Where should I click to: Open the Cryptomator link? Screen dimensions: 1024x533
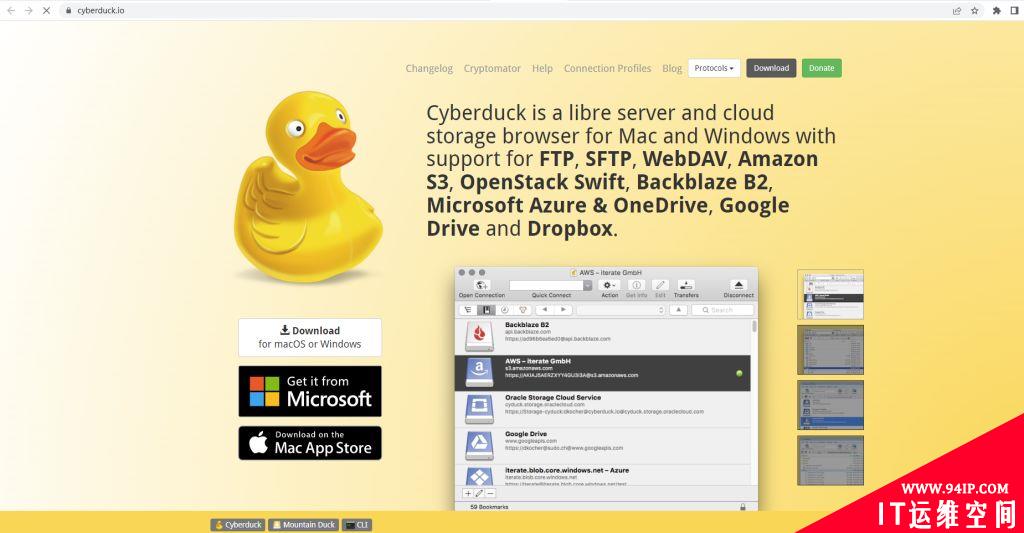pos(492,68)
